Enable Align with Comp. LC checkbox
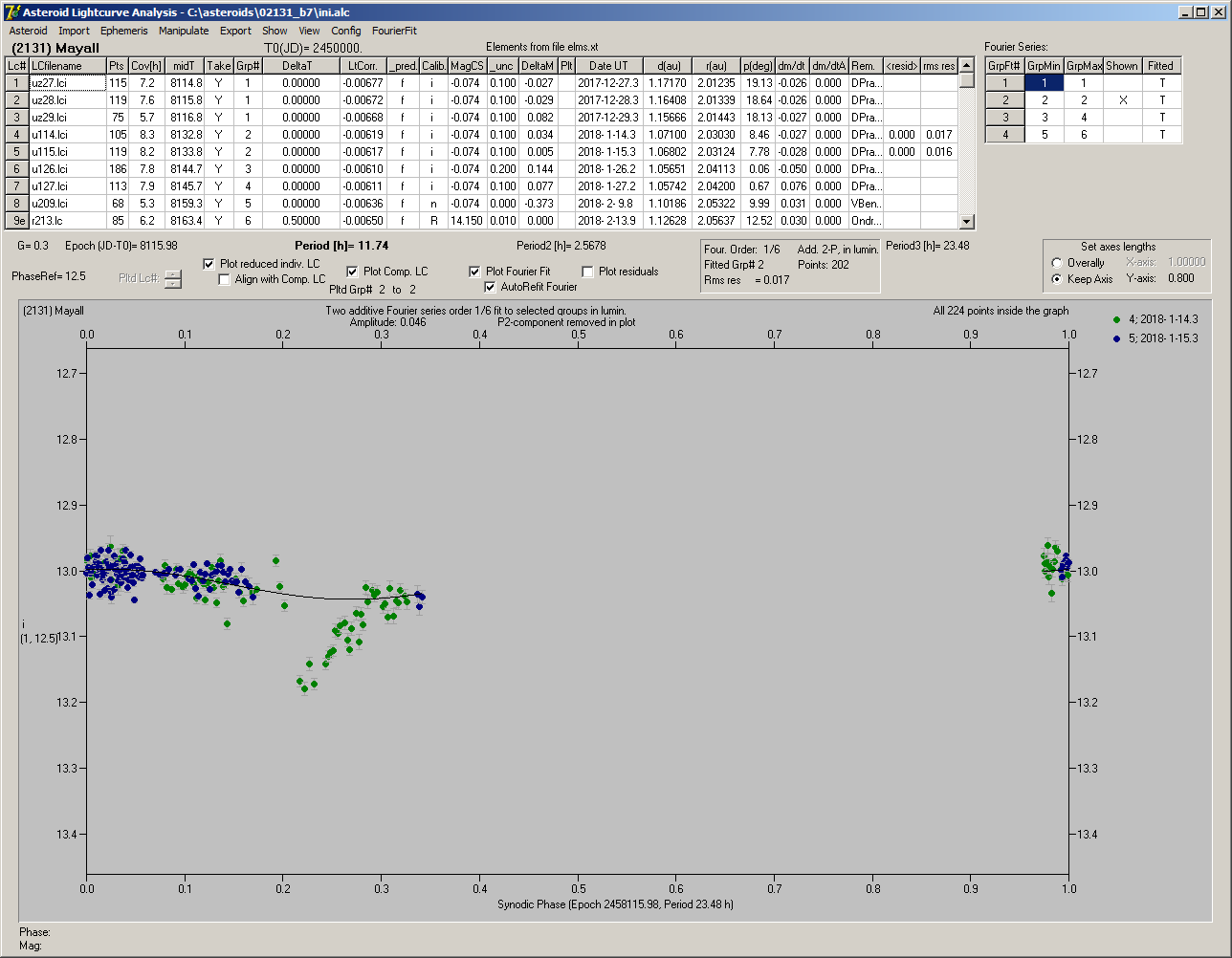Viewport: 1232px width, 958px height. pyautogui.click(x=225, y=279)
